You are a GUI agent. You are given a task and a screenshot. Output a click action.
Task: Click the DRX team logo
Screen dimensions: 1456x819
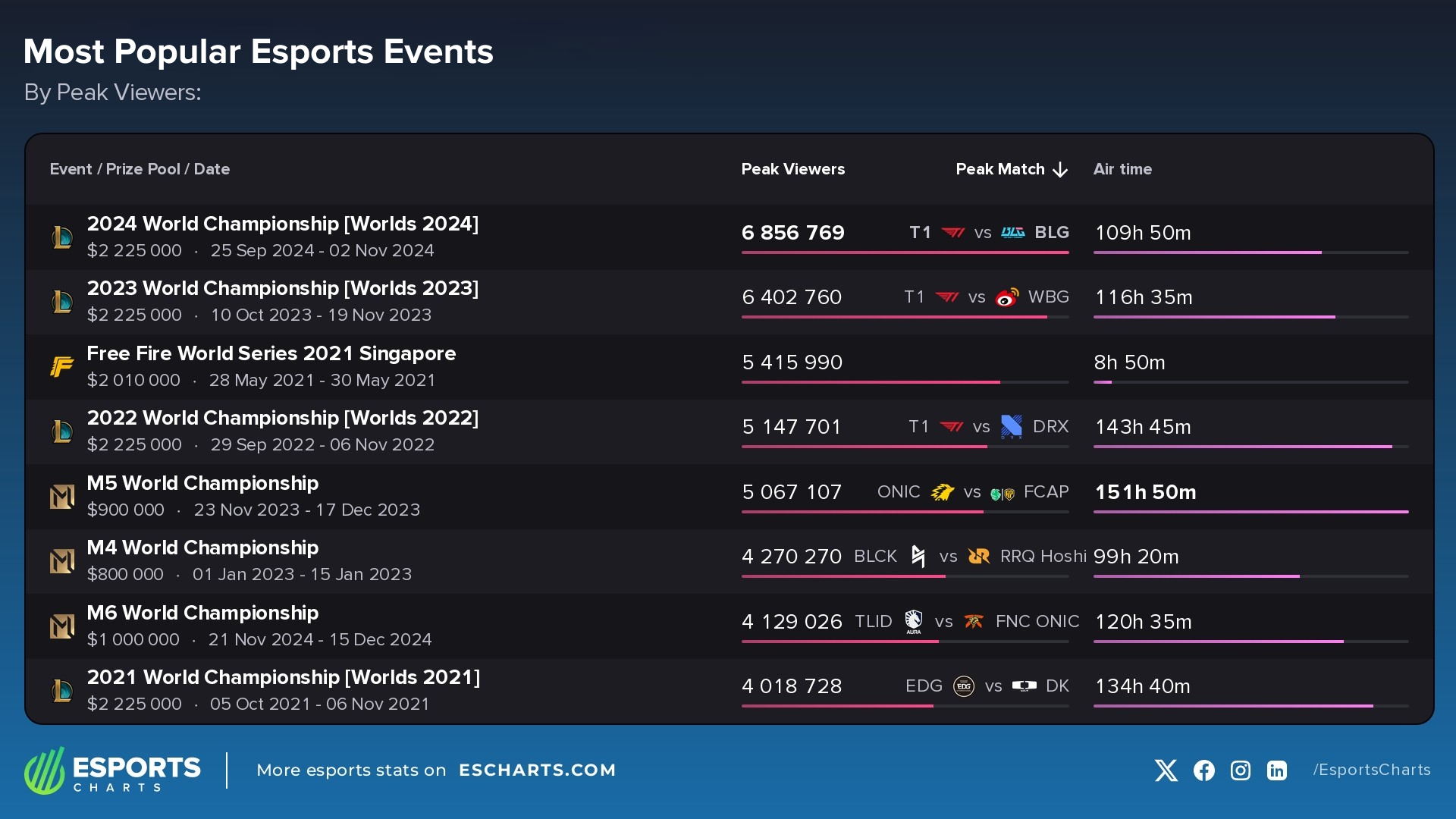1012,427
